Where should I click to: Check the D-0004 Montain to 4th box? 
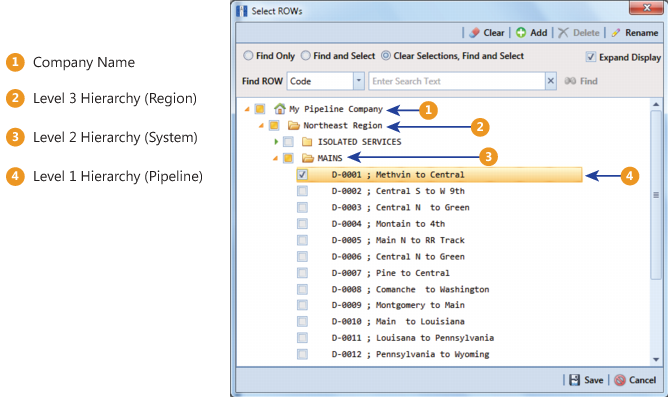pyautogui.click(x=303, y=224)
